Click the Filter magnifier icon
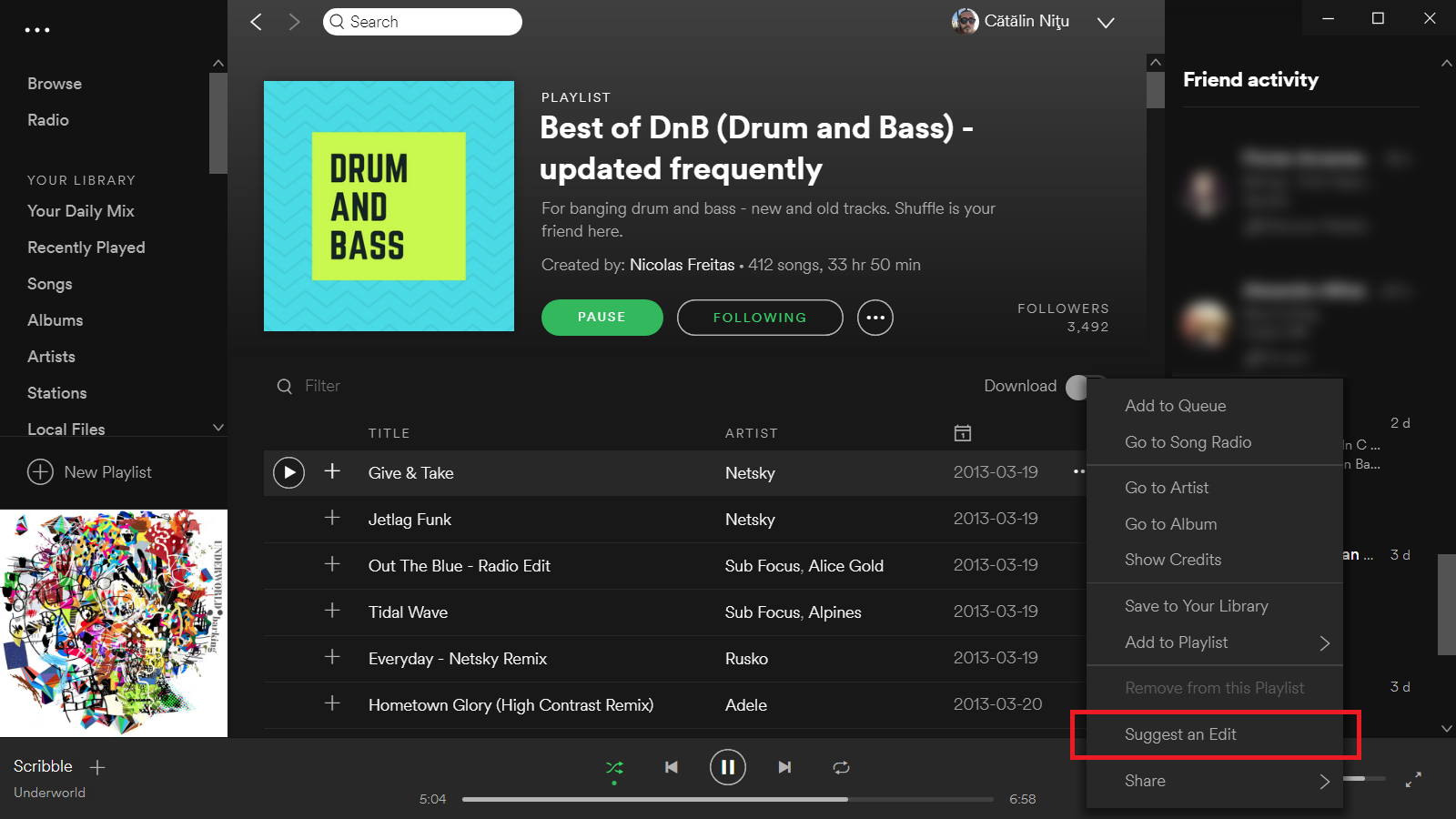Image resolution: width=1456 pixels, height=819 pixels. 285,387
